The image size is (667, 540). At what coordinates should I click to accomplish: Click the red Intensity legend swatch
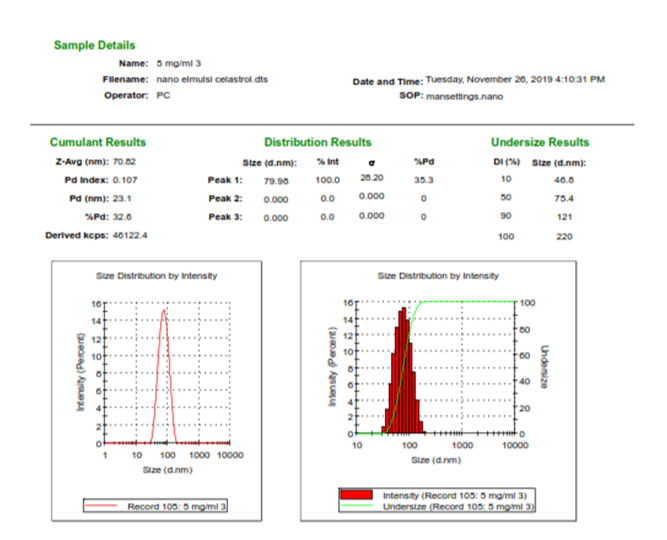pyautogui.click(x=359, y=495)
